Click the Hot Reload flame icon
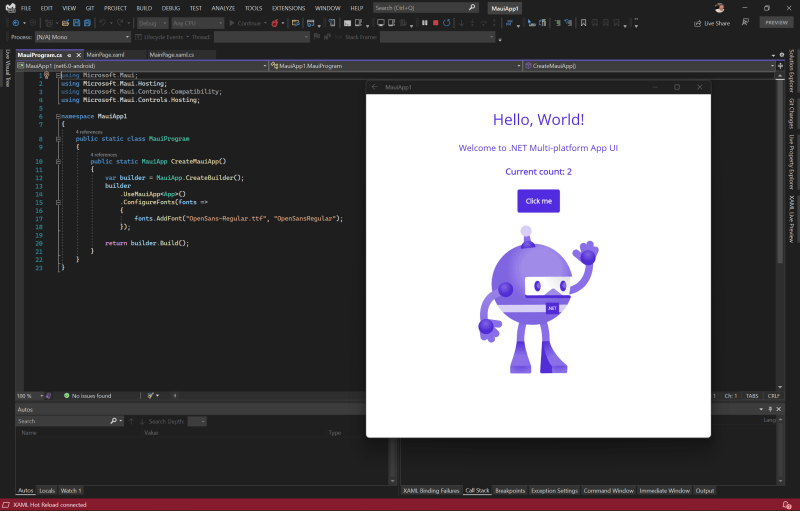The image size is (800, 511). [275, 23]
